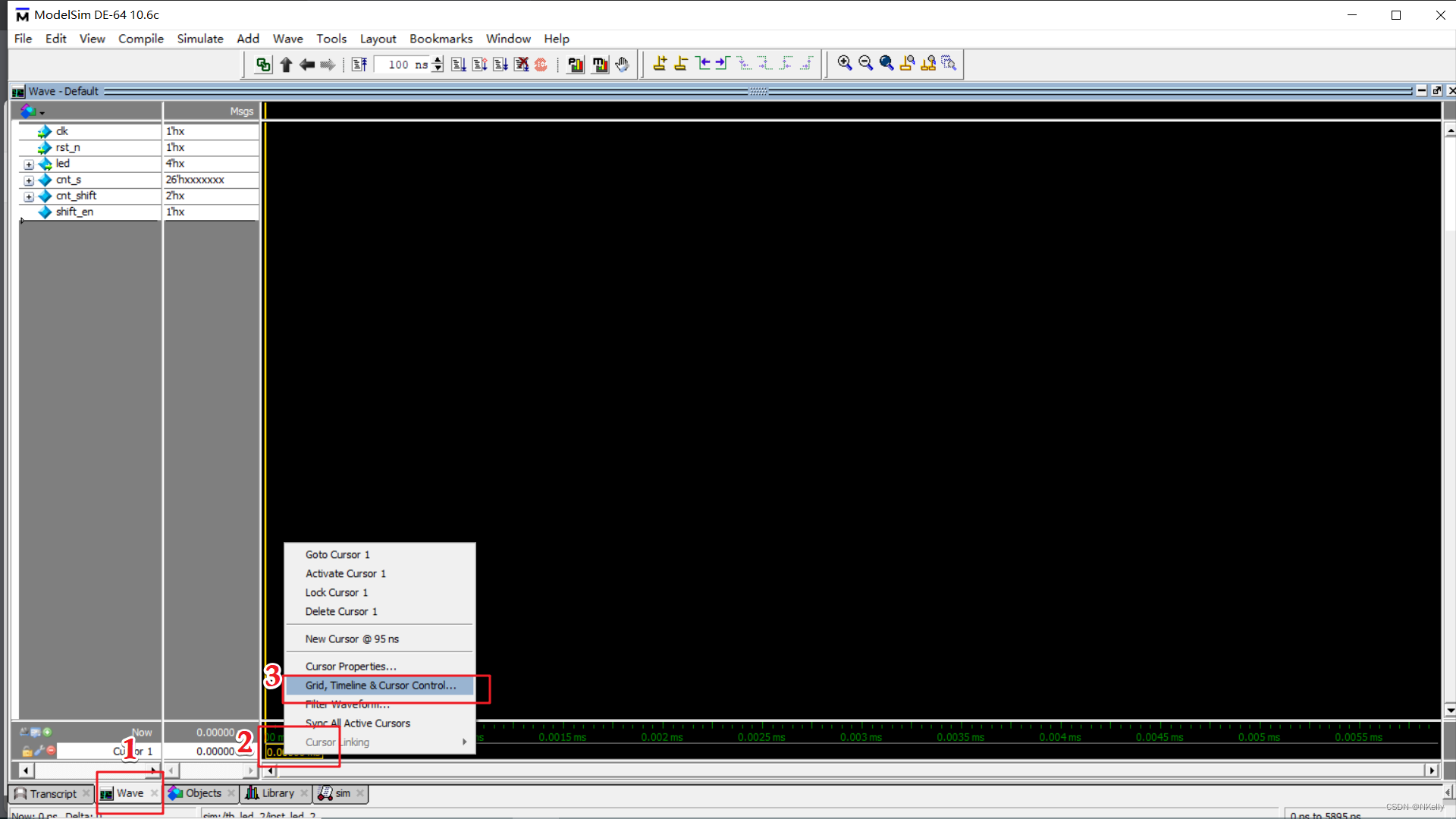Open the performance profiling icon
Image resolution: width=1456 pixels, height=819 pixels.
[576, 64]
